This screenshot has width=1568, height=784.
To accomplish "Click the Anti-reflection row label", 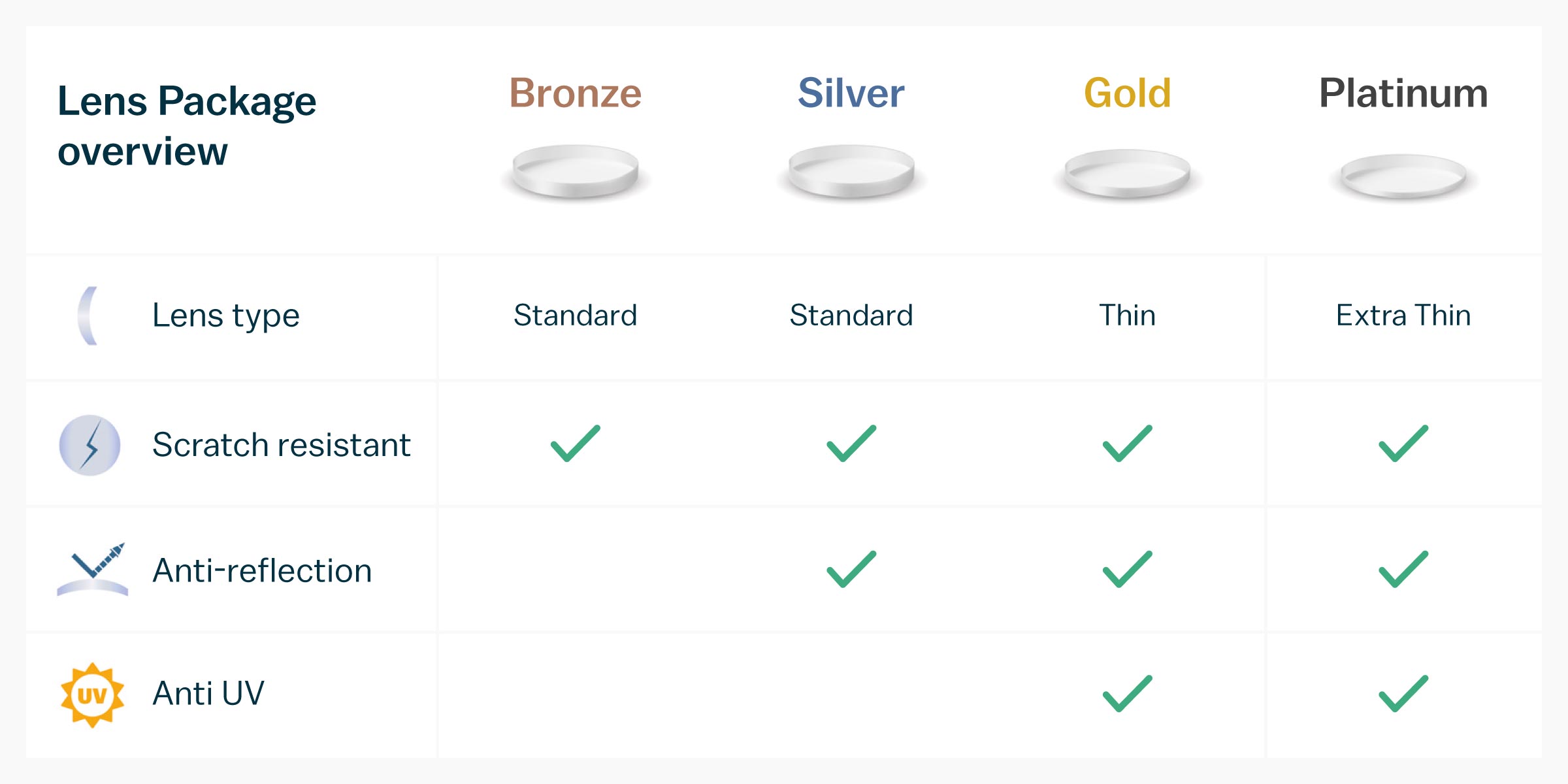I will pos(262,570).
